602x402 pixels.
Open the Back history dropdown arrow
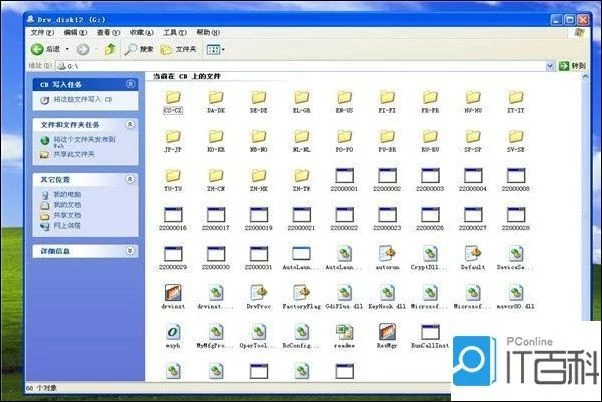pyautogui.click(x=67, y=49)
